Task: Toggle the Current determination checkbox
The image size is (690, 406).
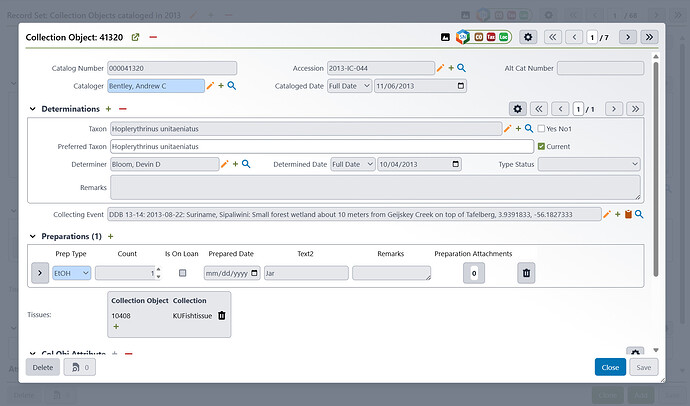Action: point(541,146)
